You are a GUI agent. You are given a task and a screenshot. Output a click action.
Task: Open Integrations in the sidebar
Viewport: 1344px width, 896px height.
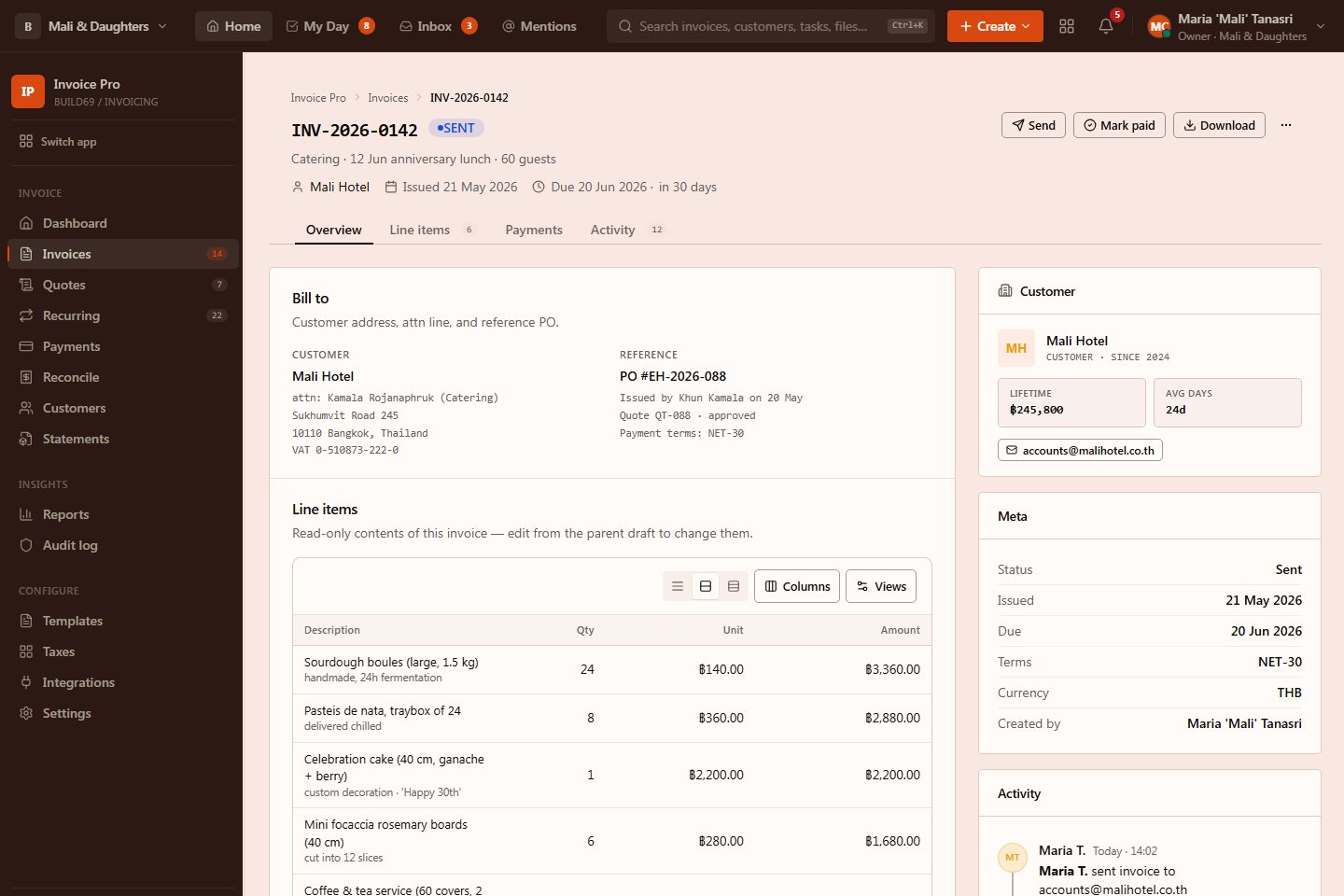[123, 682]
